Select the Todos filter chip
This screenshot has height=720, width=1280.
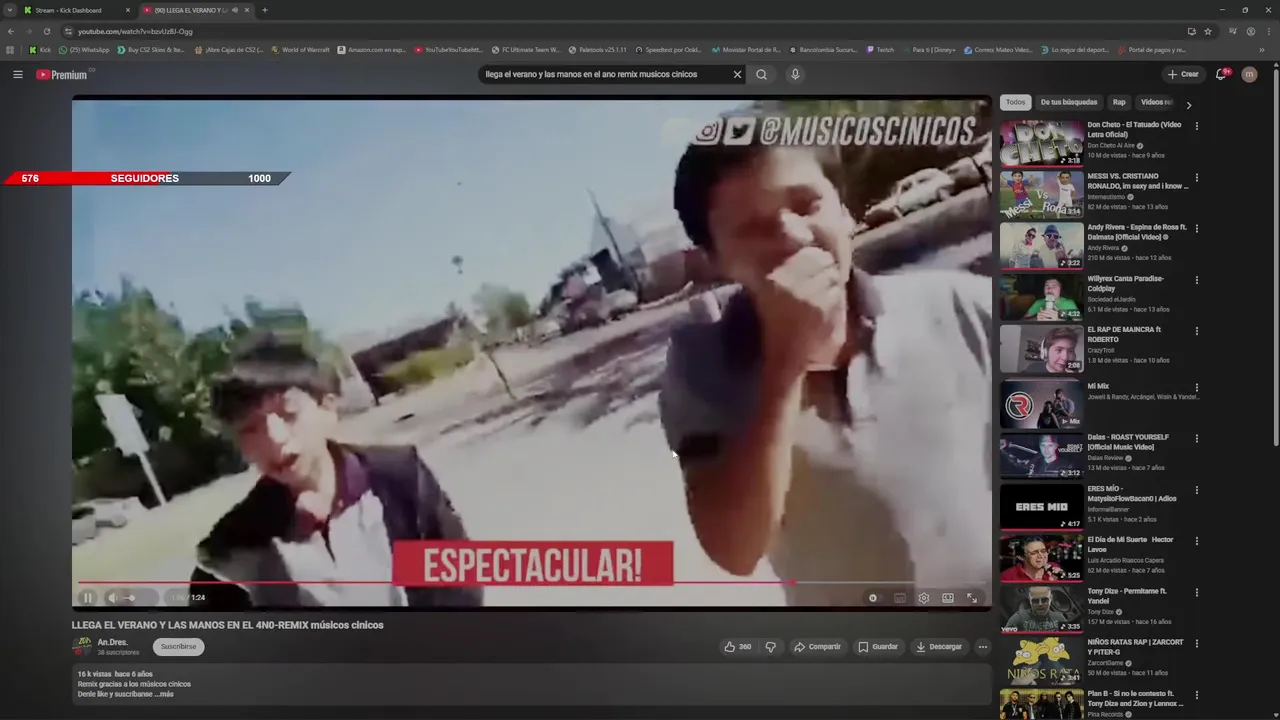point(1015,102)
